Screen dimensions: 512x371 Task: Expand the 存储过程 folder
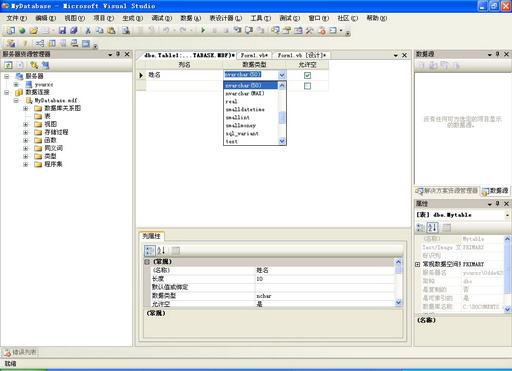tap(25, 132)
